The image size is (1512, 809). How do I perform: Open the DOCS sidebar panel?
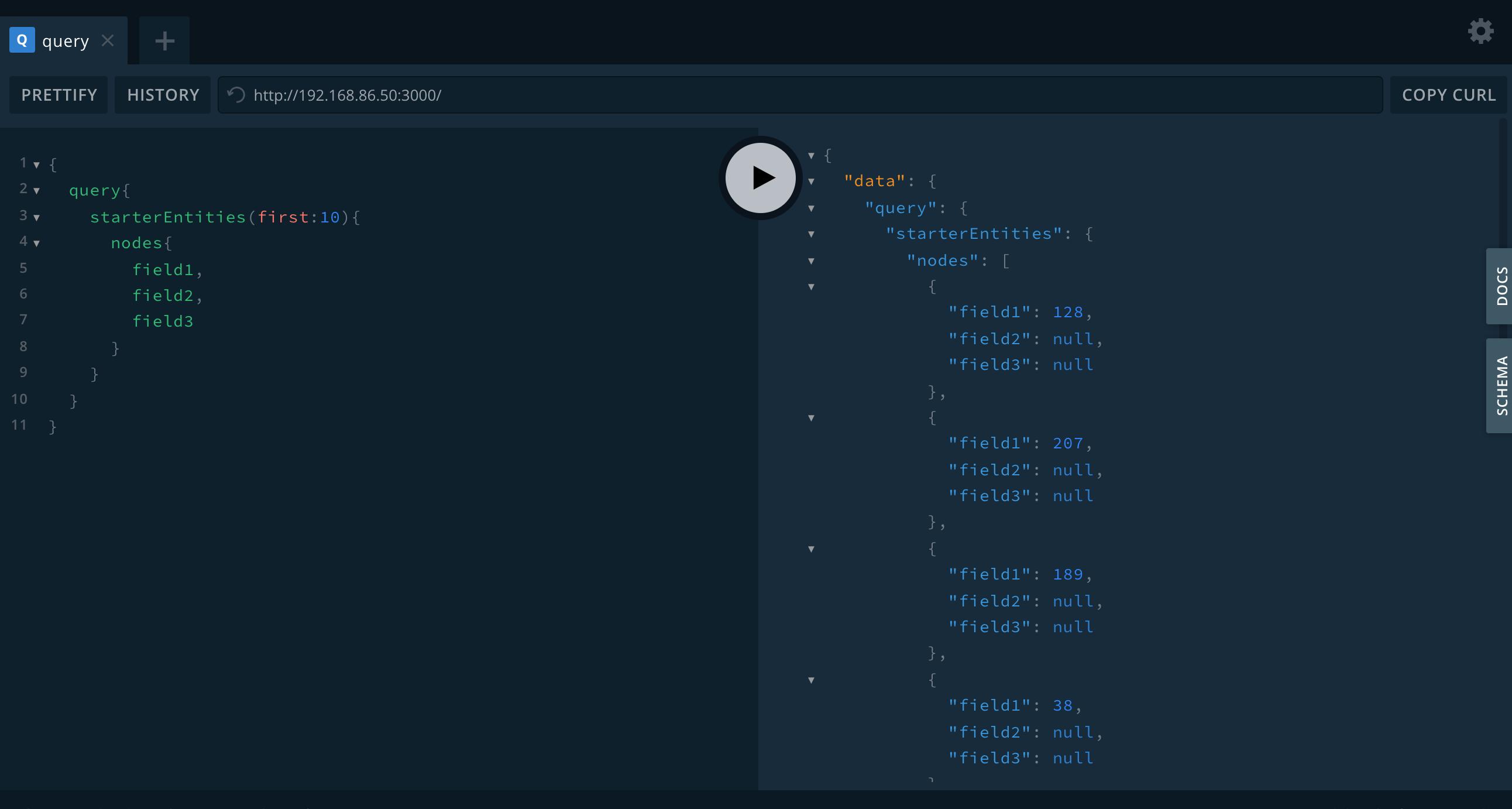click(1501, 286)
